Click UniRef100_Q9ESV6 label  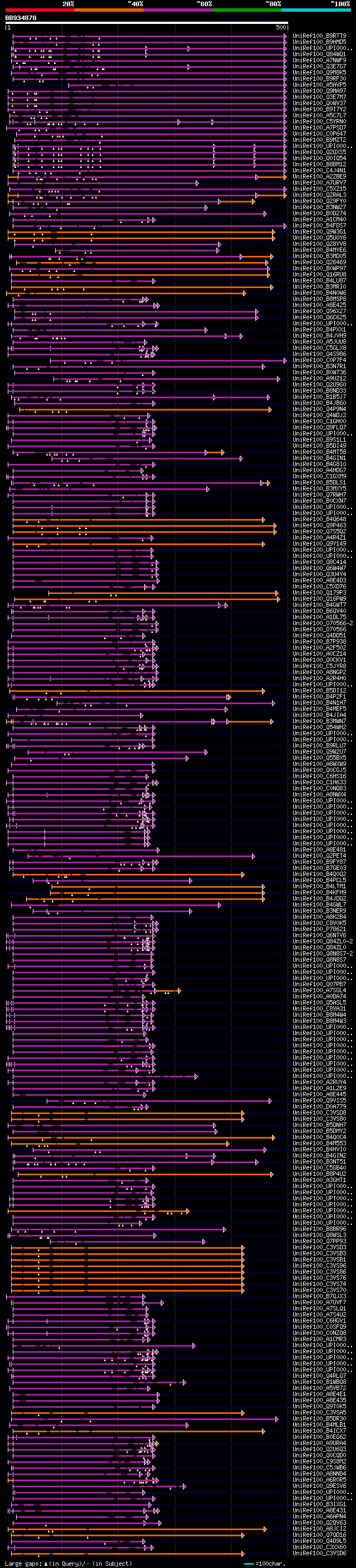[x=319, y=1485]
